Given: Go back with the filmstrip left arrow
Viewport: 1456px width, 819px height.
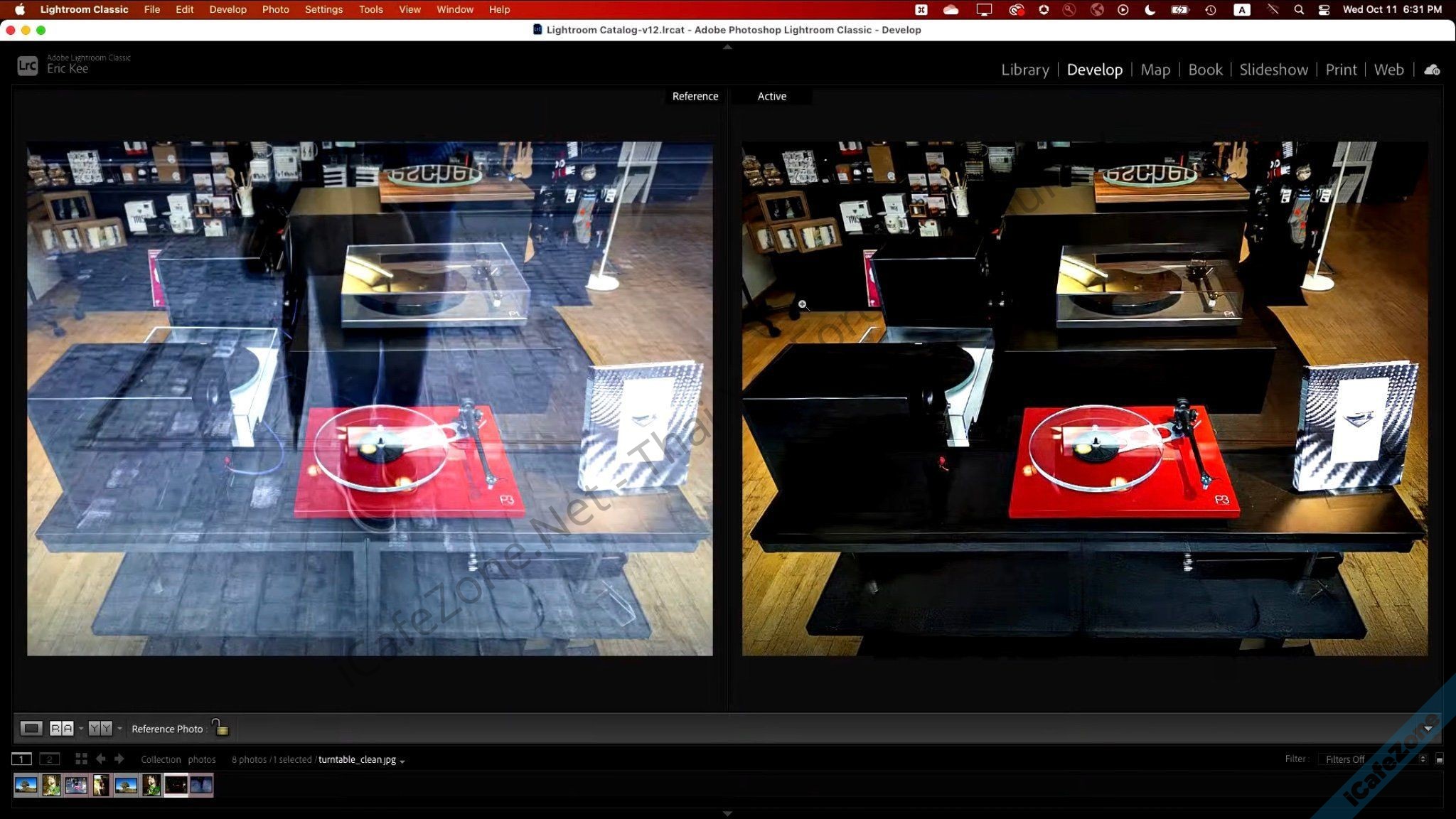Looking at the screenshot, I should click(101, 759).
